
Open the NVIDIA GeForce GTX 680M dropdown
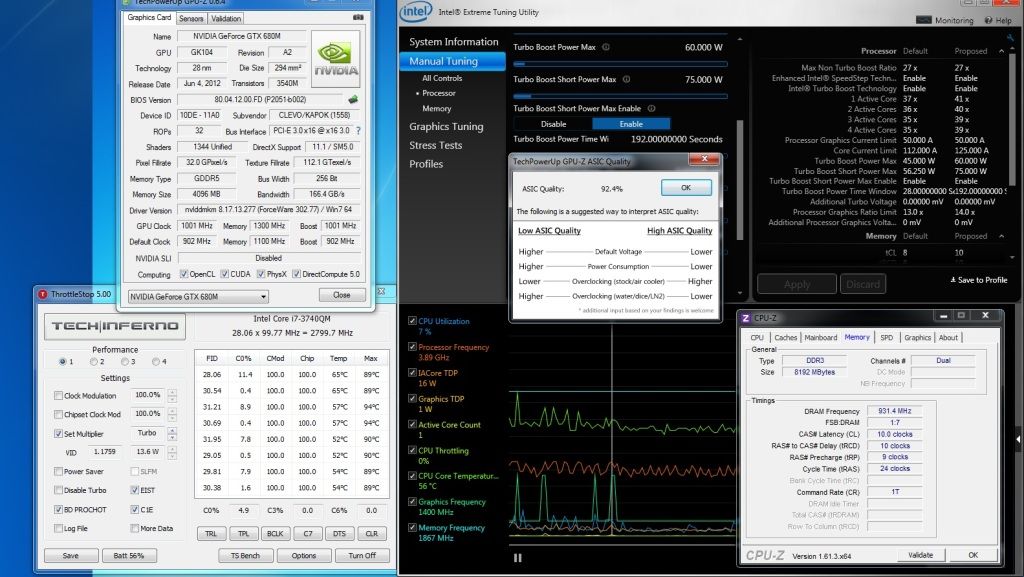pyautogui.click(x=200, y=296)
